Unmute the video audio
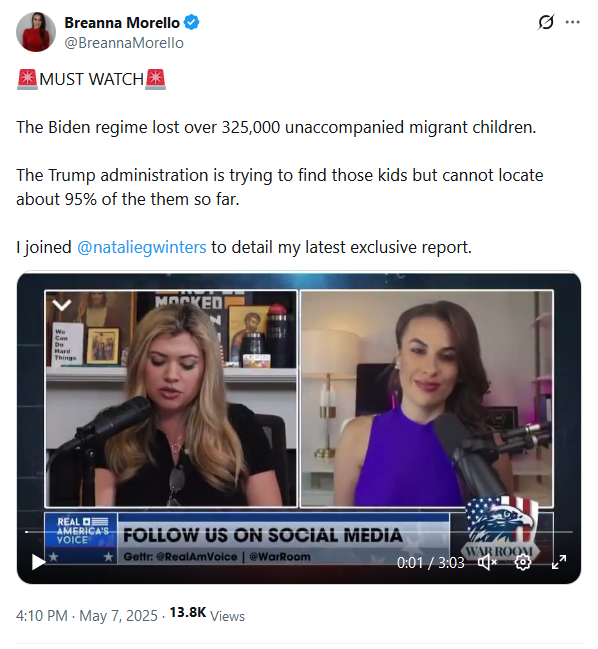598x649 pixels. 487,562
